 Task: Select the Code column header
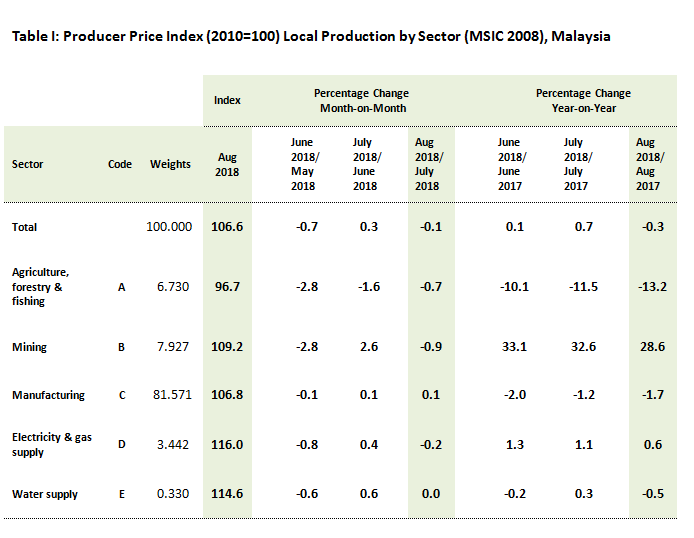[120, 164]
